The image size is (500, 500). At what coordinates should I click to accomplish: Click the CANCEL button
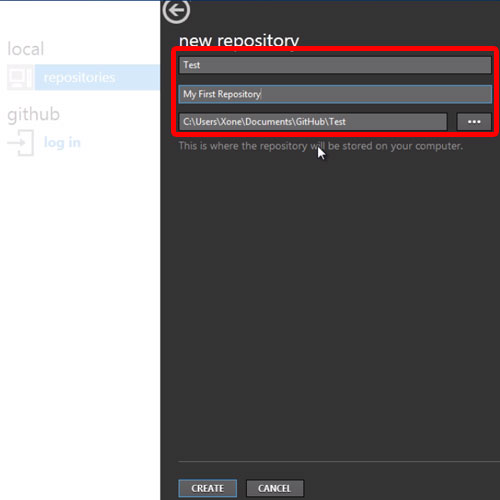pyautogui.click(x=275, y=488)
